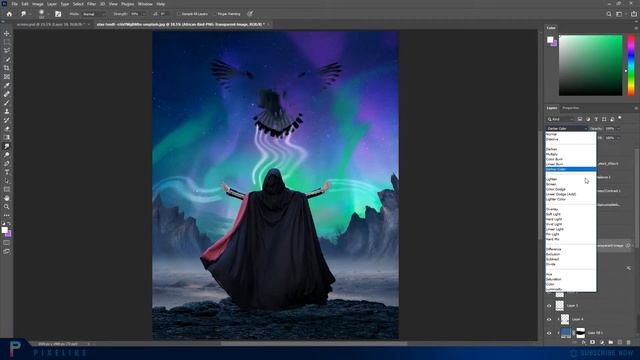Open the layer blend mode dropdown
This screenshot has height=360, width=640.
567,129
